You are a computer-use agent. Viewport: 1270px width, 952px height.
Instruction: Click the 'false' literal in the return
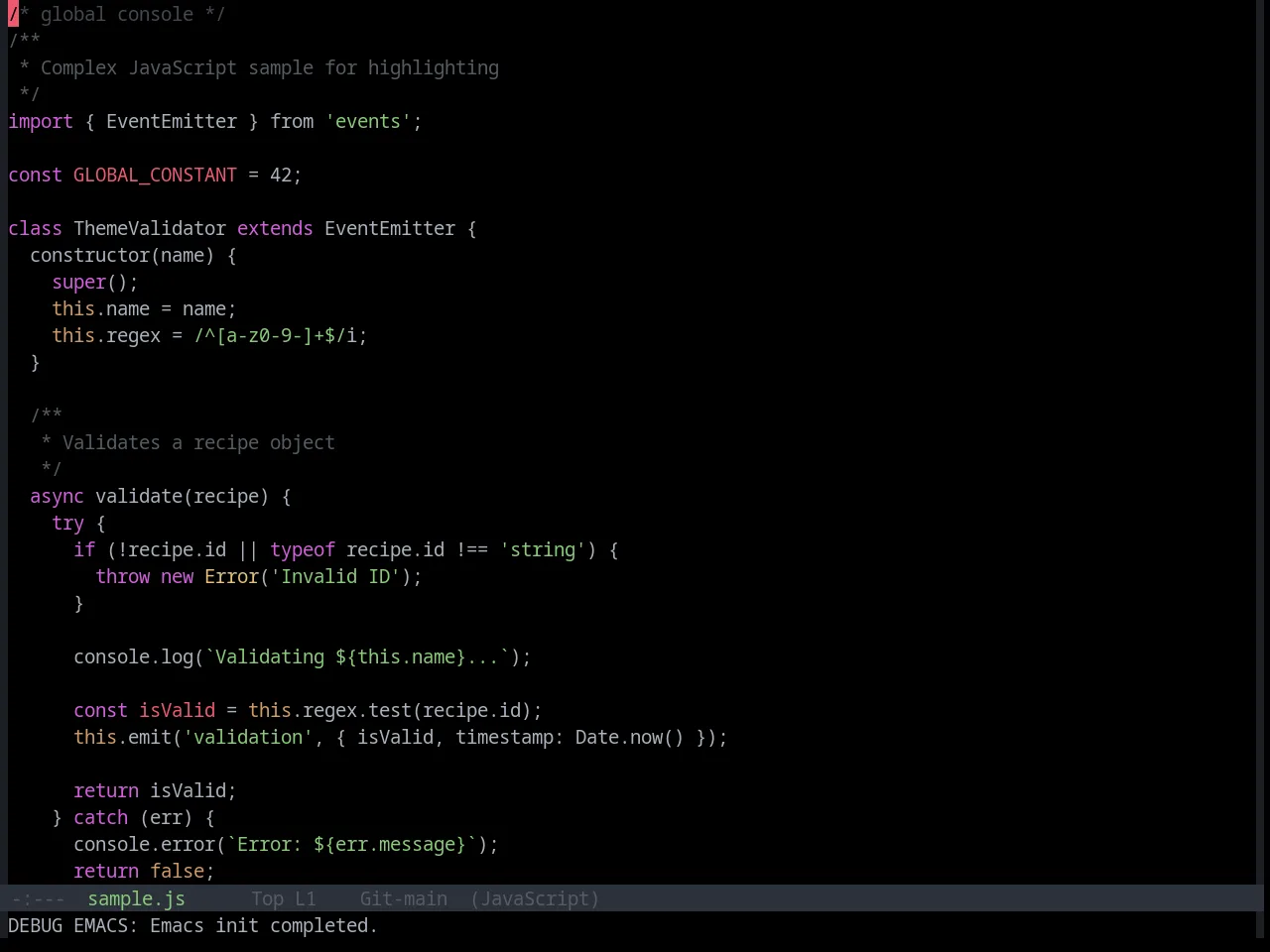(177, 871)
